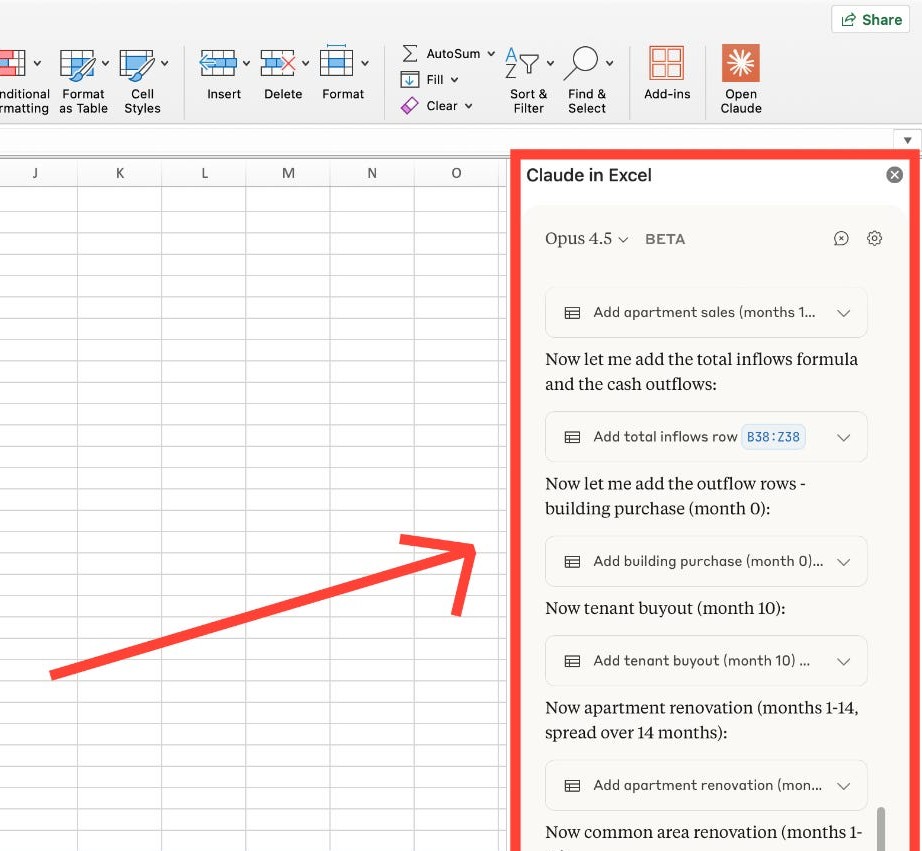This screenshot has width=922, height=851.
Task: Open the Opus 4.5 model selector
Action: tap(586, 239)
